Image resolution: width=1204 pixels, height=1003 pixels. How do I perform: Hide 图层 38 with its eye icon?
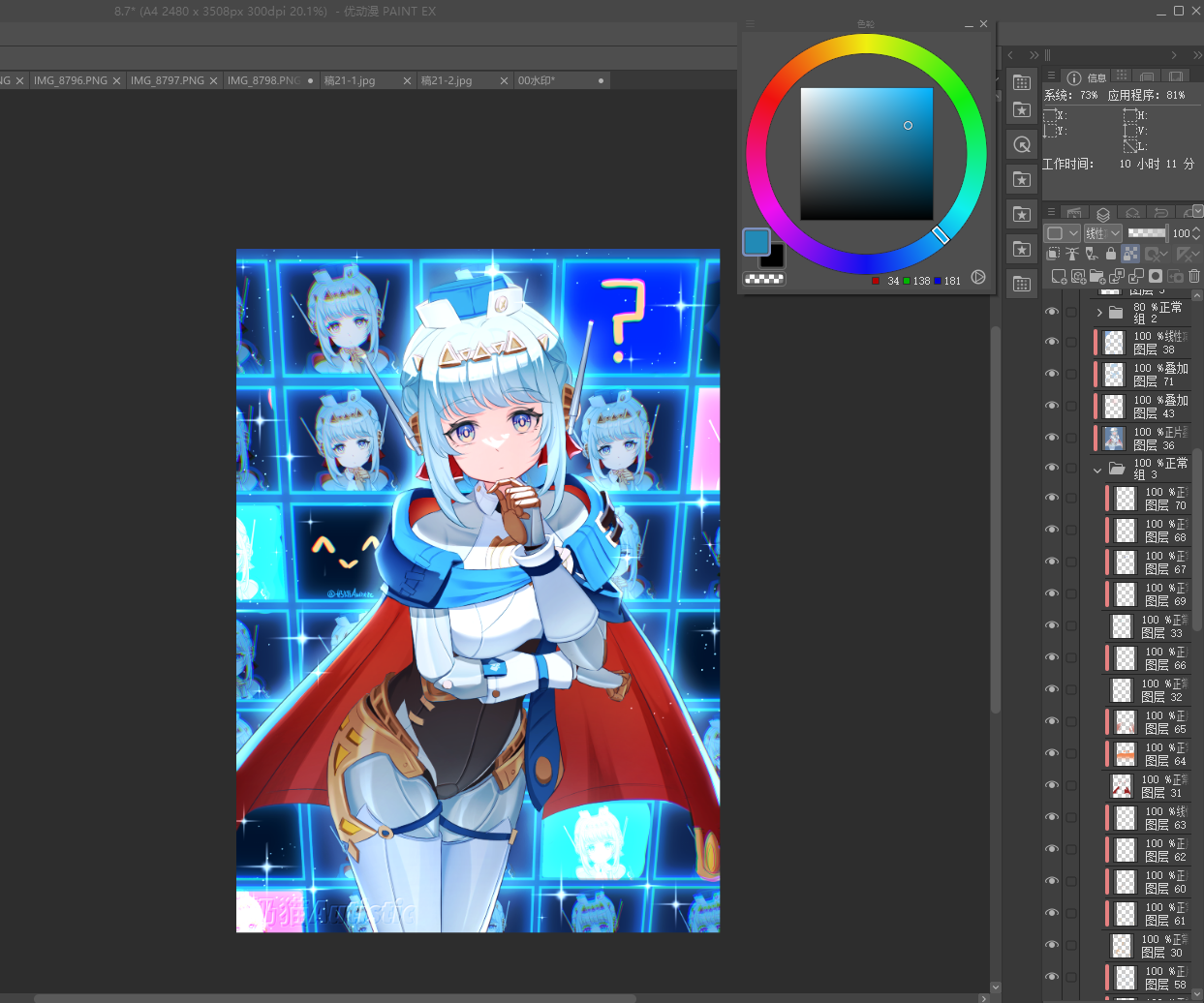point(1051,342)
